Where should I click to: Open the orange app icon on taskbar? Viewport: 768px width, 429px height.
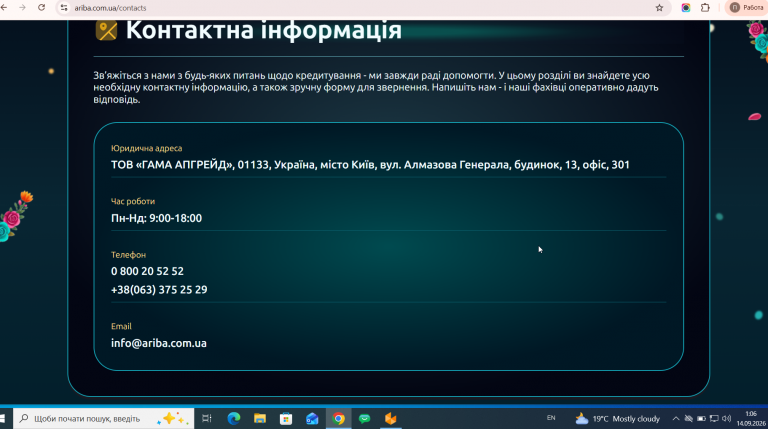(390, 419)
